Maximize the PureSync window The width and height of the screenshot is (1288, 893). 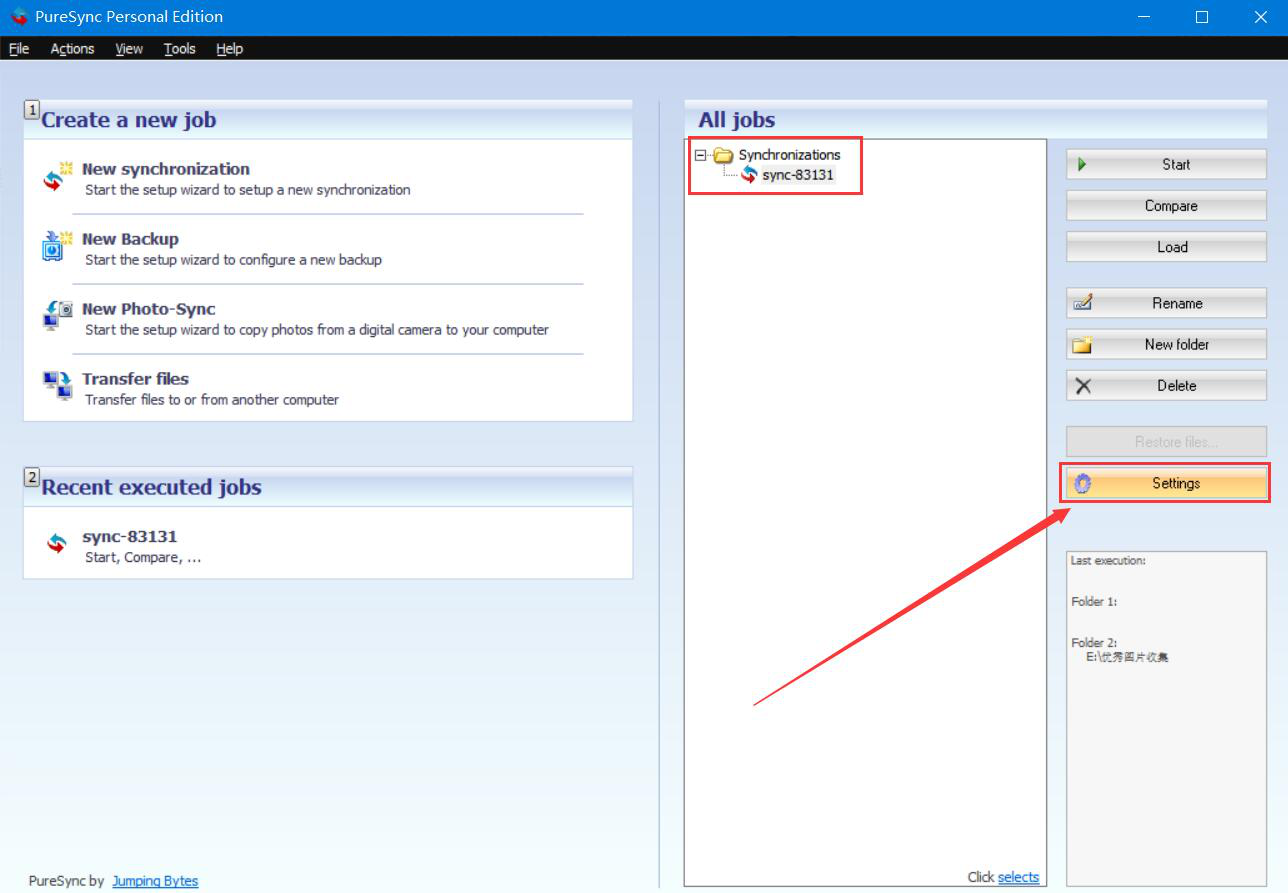tap(1202, 17)
